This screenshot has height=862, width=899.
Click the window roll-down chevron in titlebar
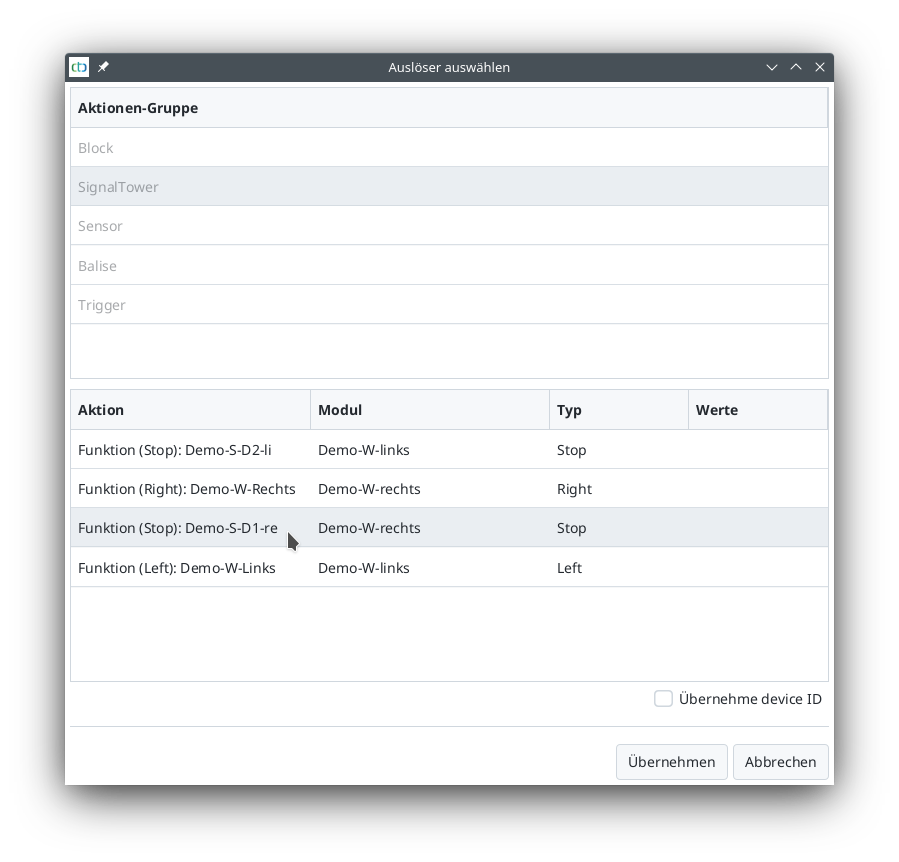pos(771,67)
